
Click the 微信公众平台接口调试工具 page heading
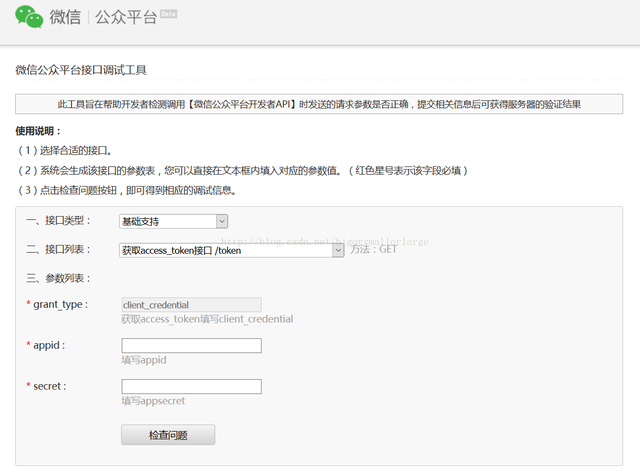[x=81, y=70]
